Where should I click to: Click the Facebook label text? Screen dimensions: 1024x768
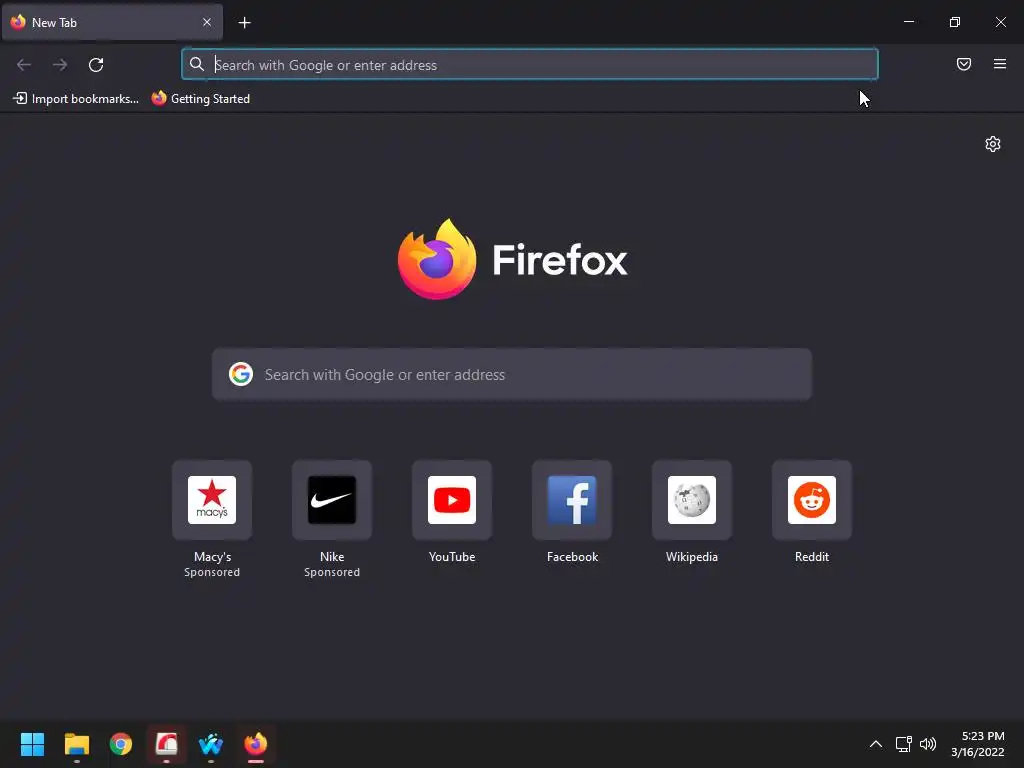[572, 557]
